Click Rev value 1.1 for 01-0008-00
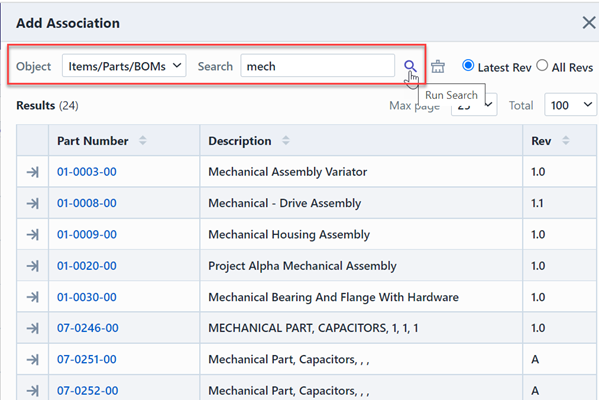 pyautogui.click(x=537, y=204)
